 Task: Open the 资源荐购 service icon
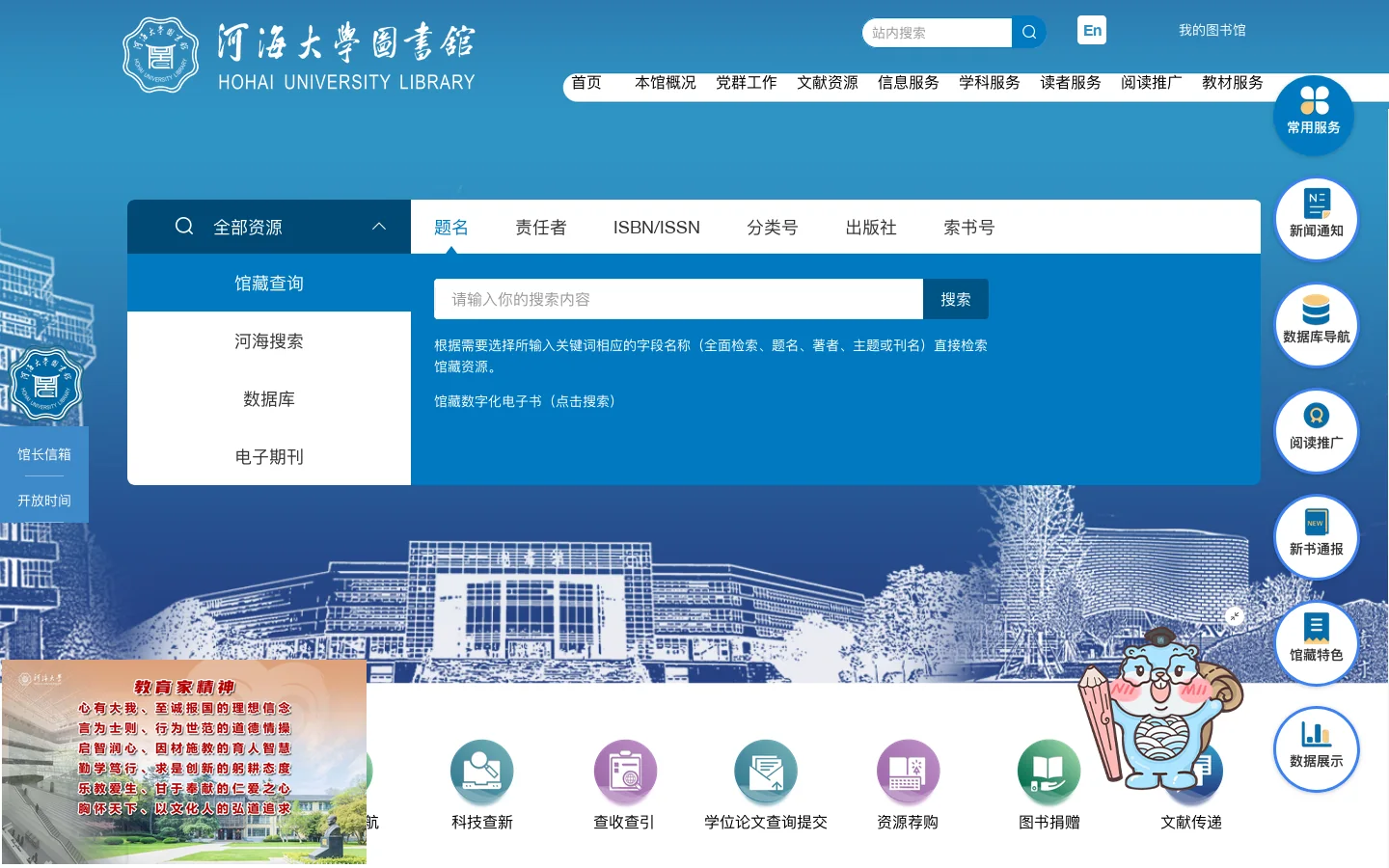coord(908,773)
